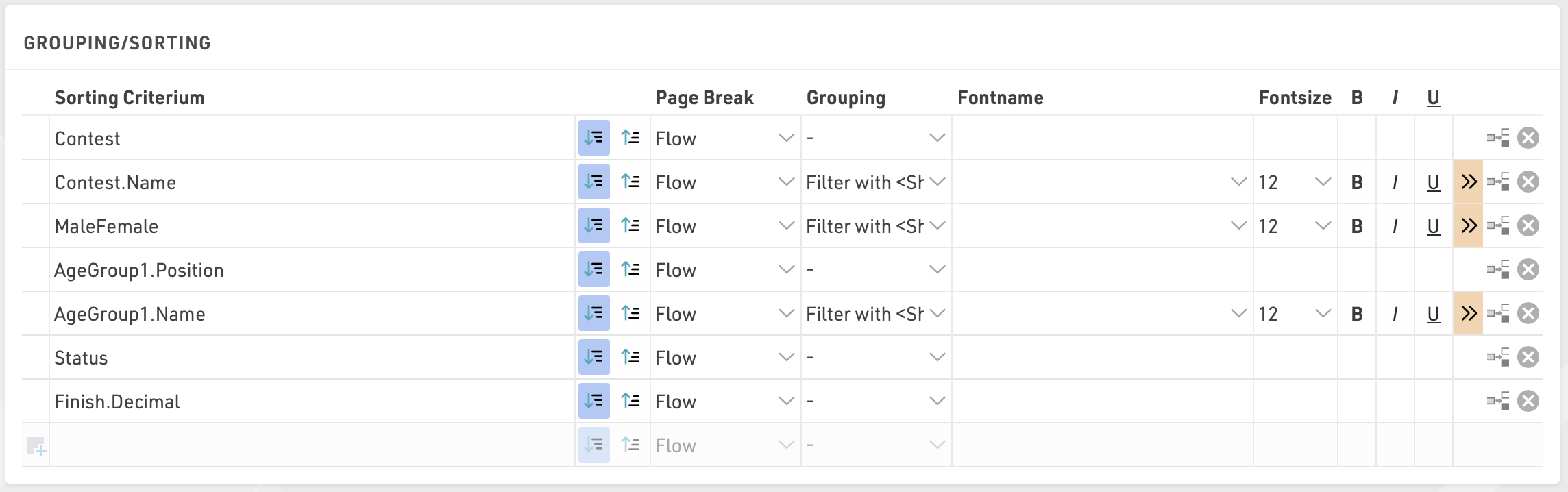Set descending sort for Contest row
1568x492 pixels.
[x=593, y=138]
